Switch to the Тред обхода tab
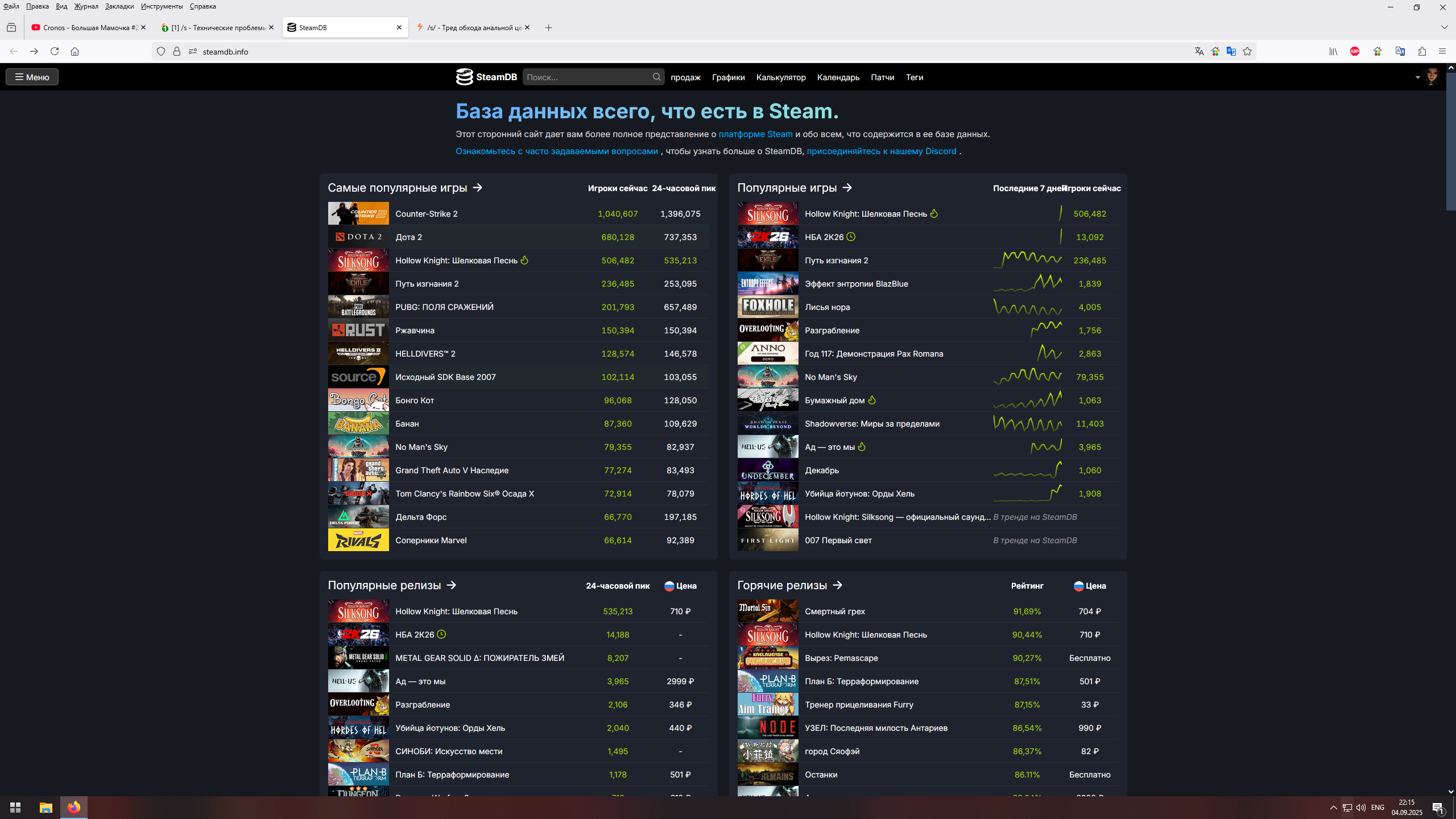Viewport: 1456px width, 819px height. 473,27
